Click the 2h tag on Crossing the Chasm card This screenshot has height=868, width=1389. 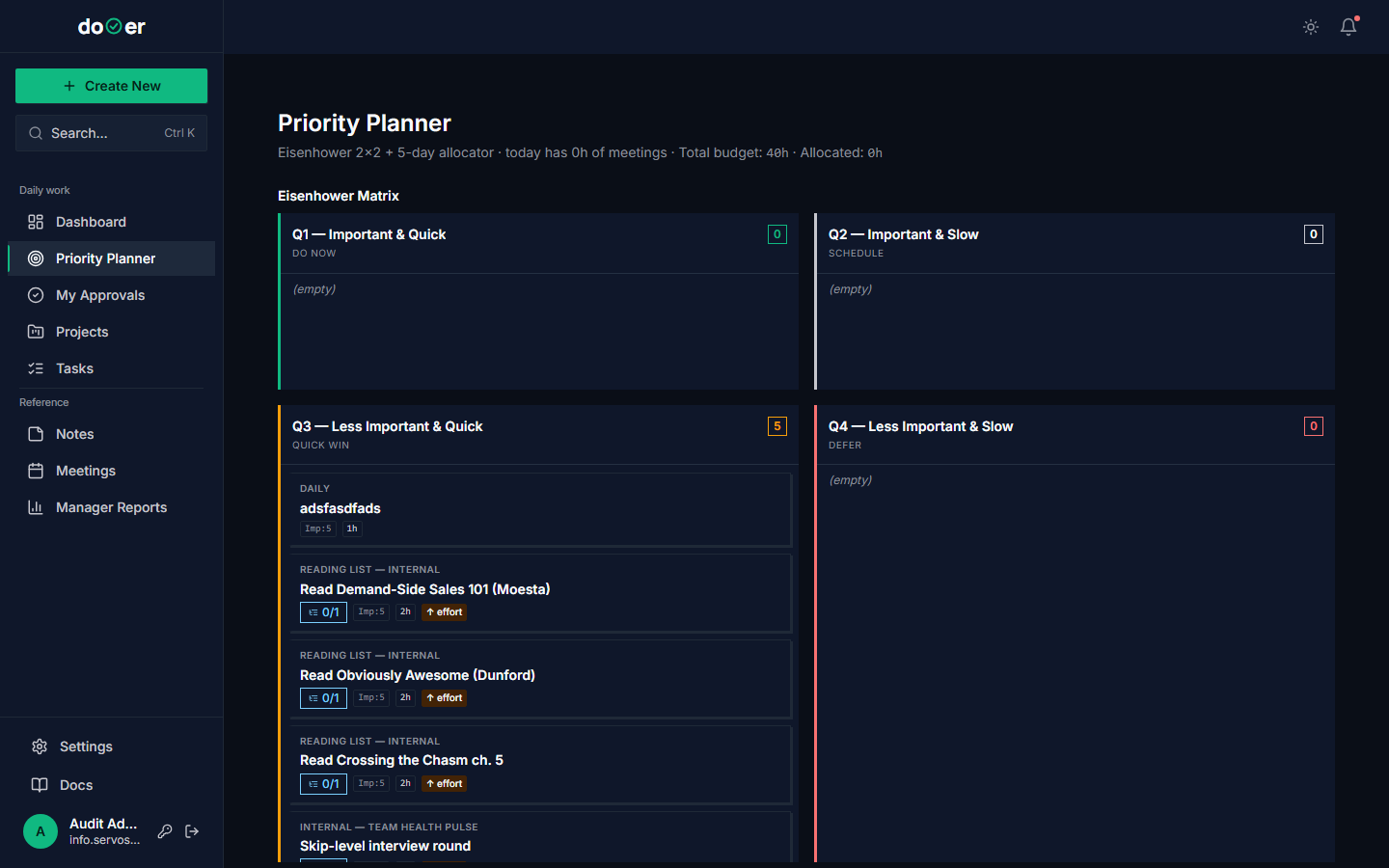coord(405,784)
